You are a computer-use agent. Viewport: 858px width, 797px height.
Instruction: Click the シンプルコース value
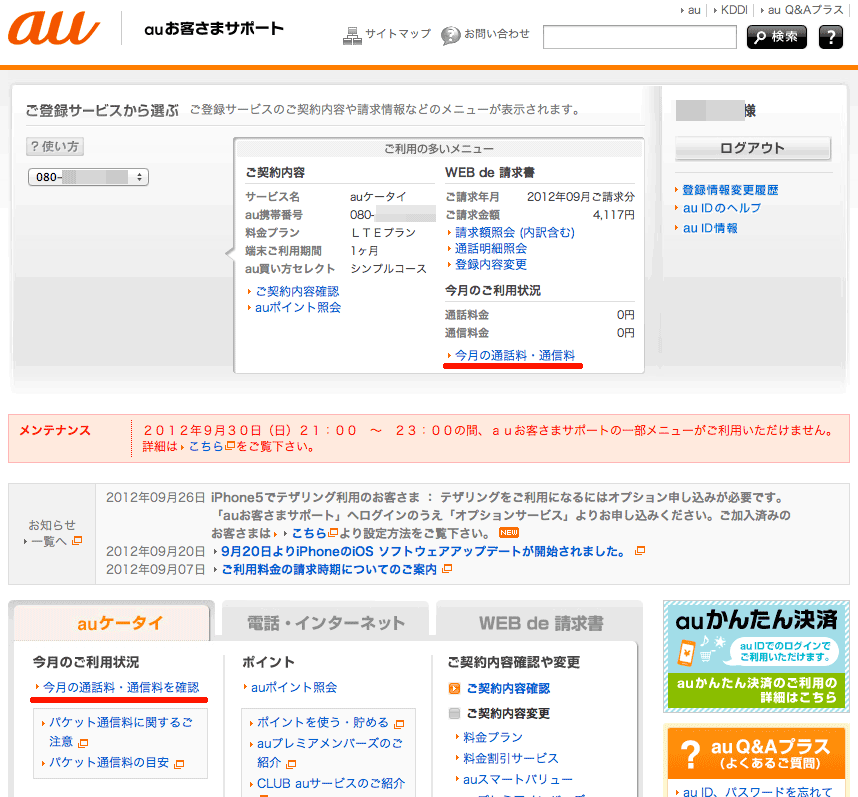pos(388,269)
